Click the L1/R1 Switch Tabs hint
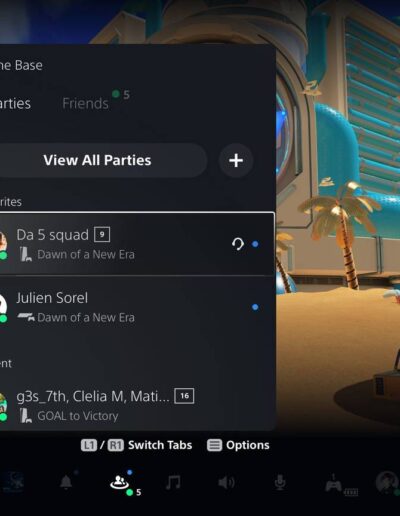Screen dimensions: 400x516 coord(136,445)
